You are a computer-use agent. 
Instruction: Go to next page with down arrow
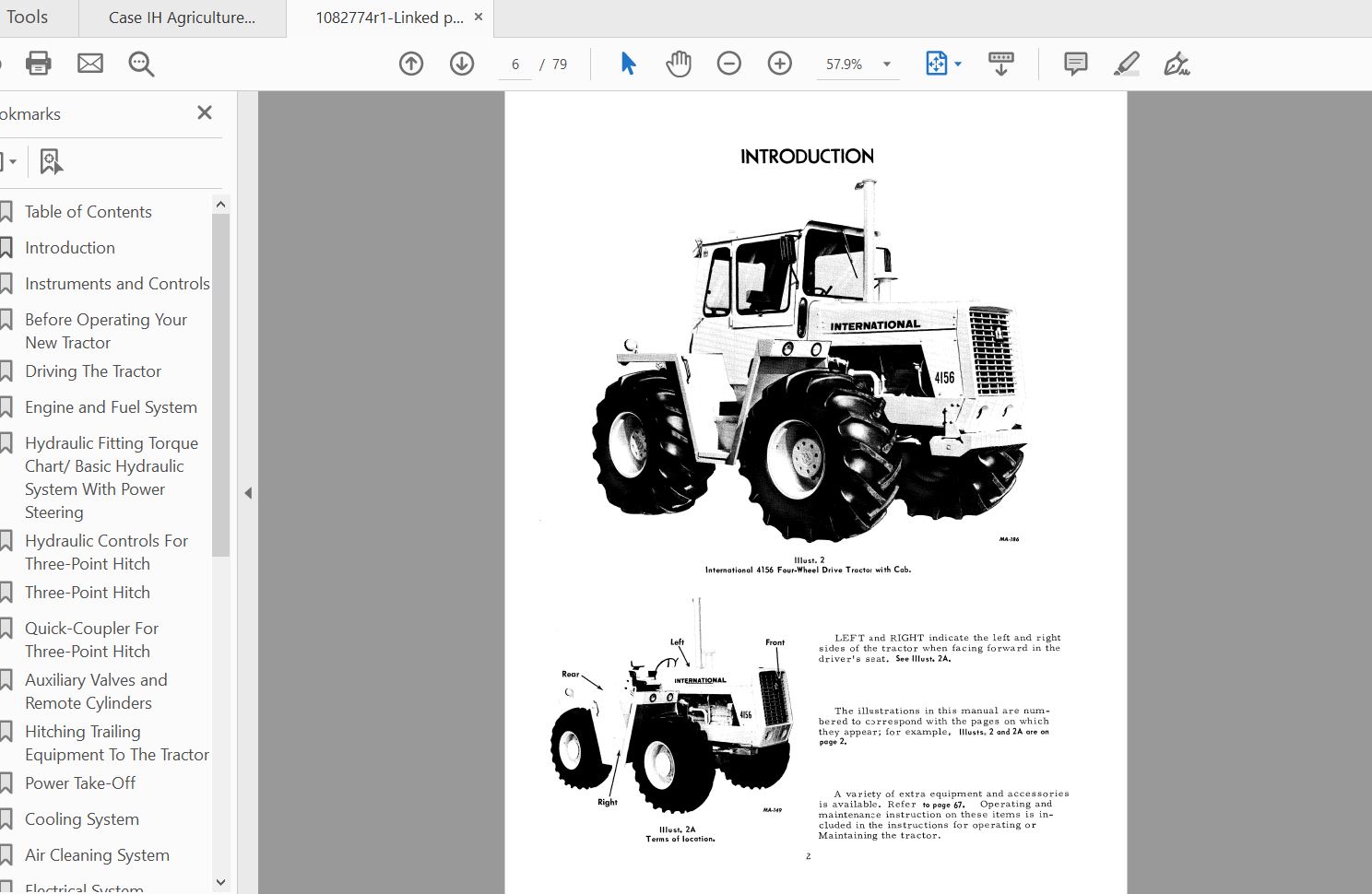coord(462,64)
